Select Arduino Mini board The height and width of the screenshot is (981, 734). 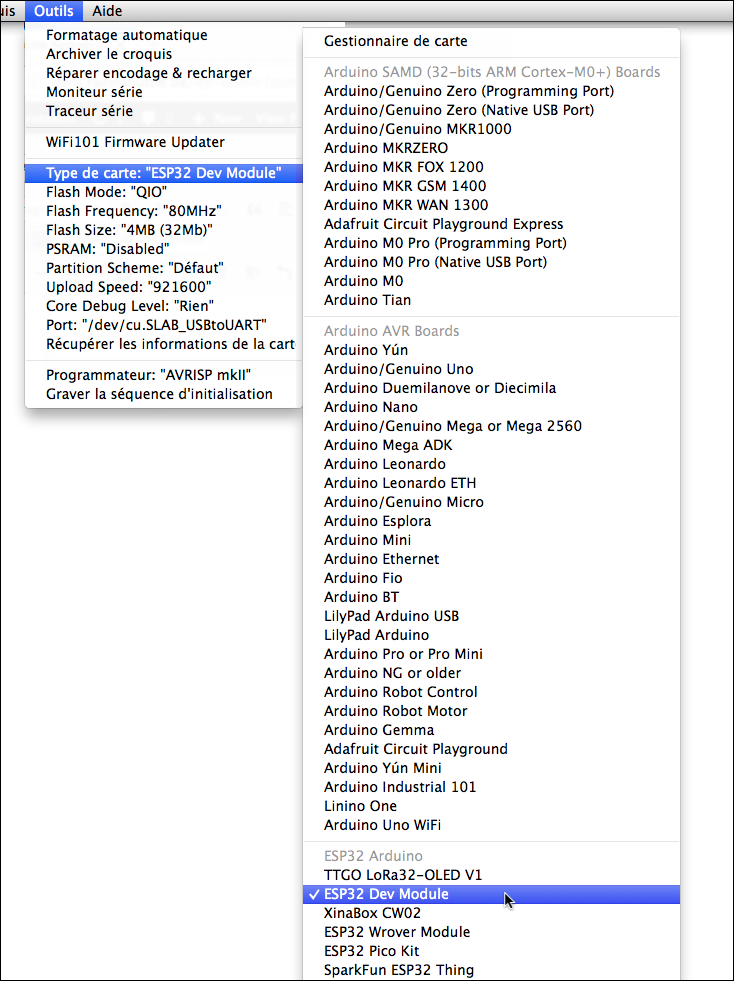491,540
